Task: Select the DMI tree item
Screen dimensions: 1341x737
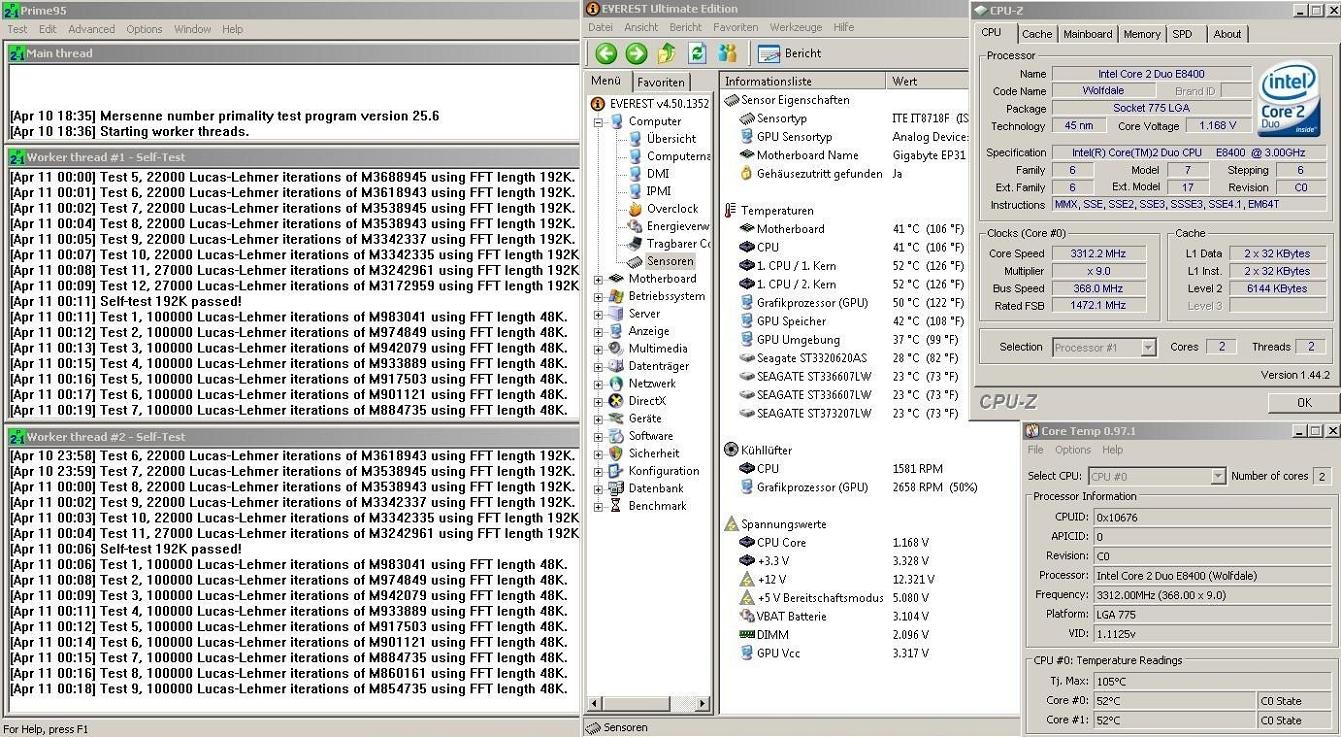Action: coord(658,174)
